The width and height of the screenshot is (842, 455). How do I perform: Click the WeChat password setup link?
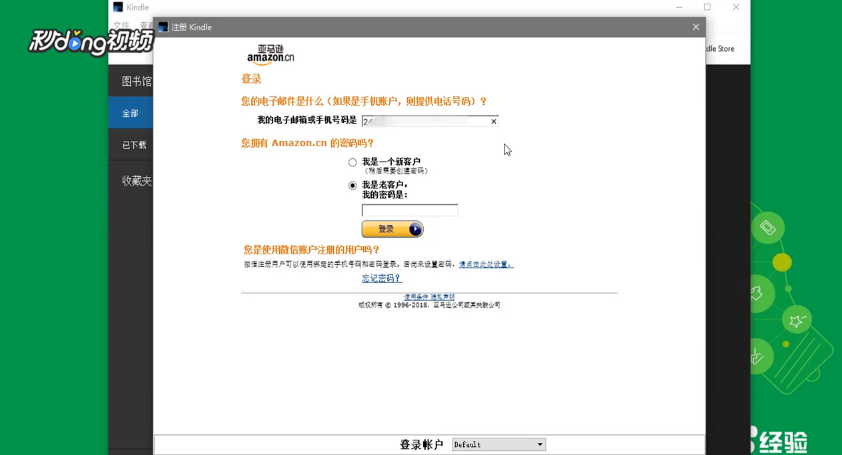[x=486, y=264]
